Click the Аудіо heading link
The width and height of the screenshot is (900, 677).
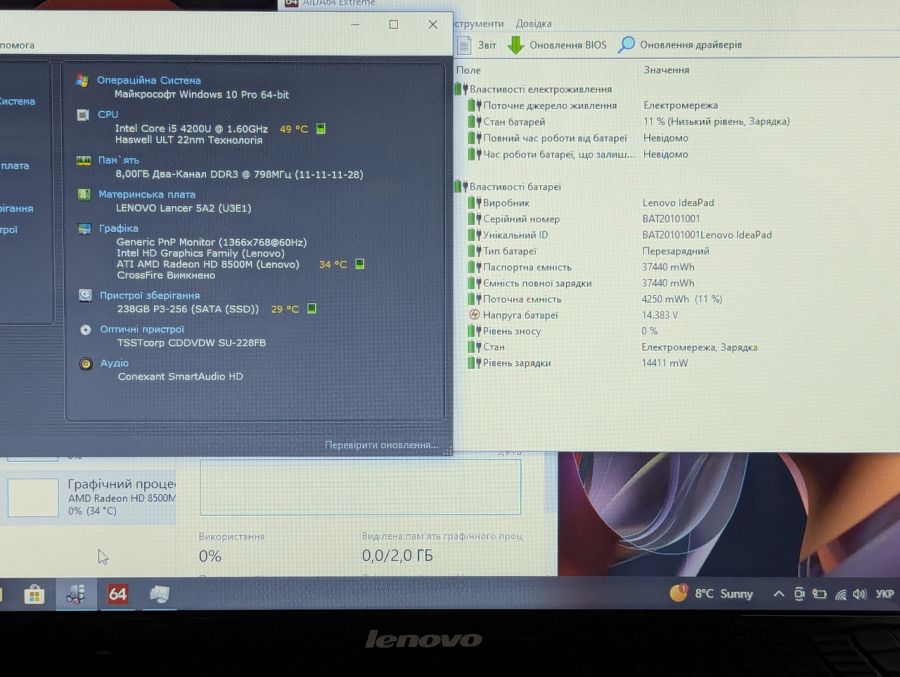(115, 363)
